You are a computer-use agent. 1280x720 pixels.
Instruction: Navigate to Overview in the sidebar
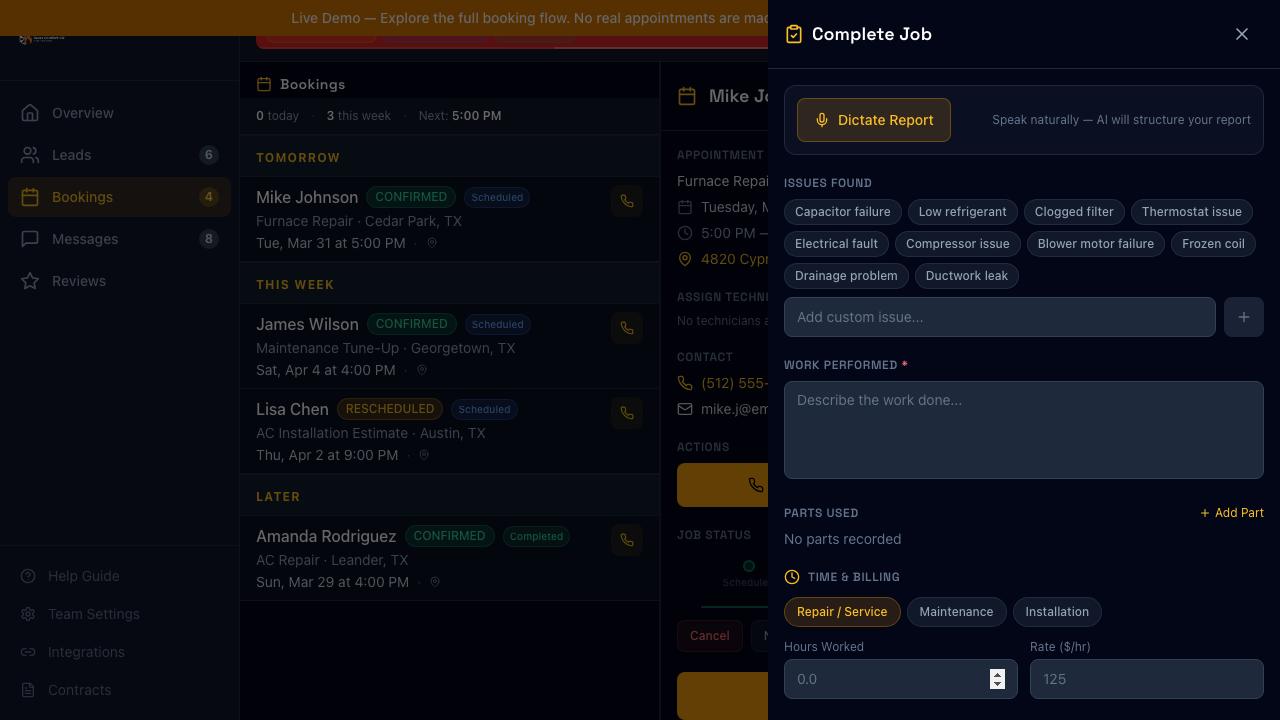point(82,113)
